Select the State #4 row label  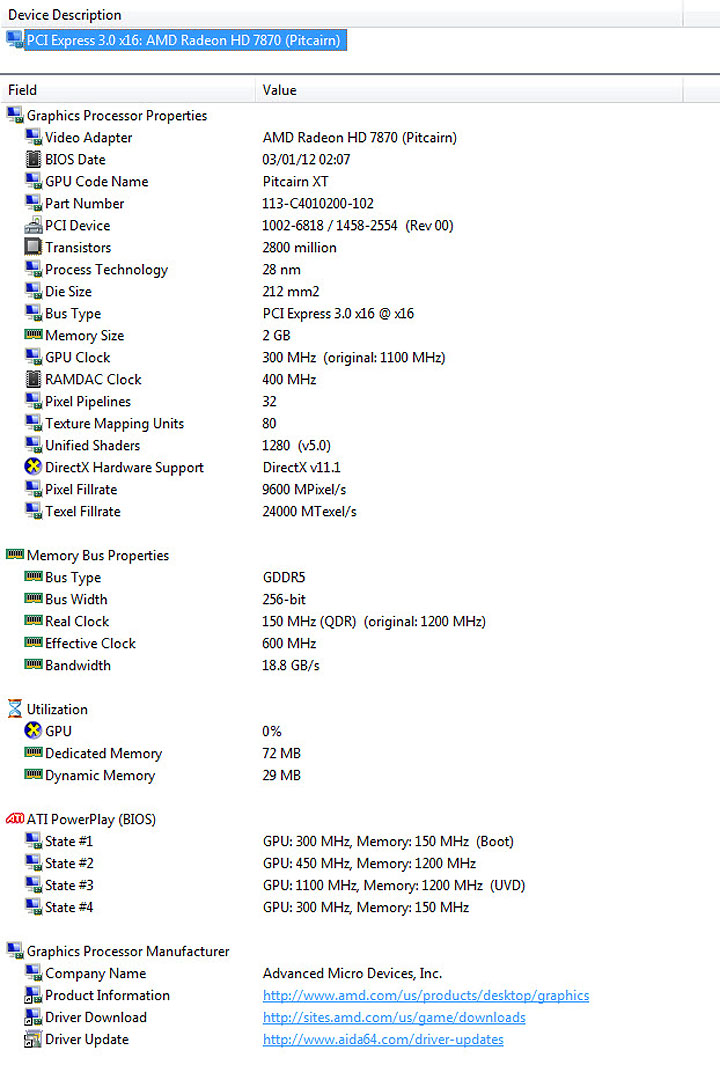[69, 907]
